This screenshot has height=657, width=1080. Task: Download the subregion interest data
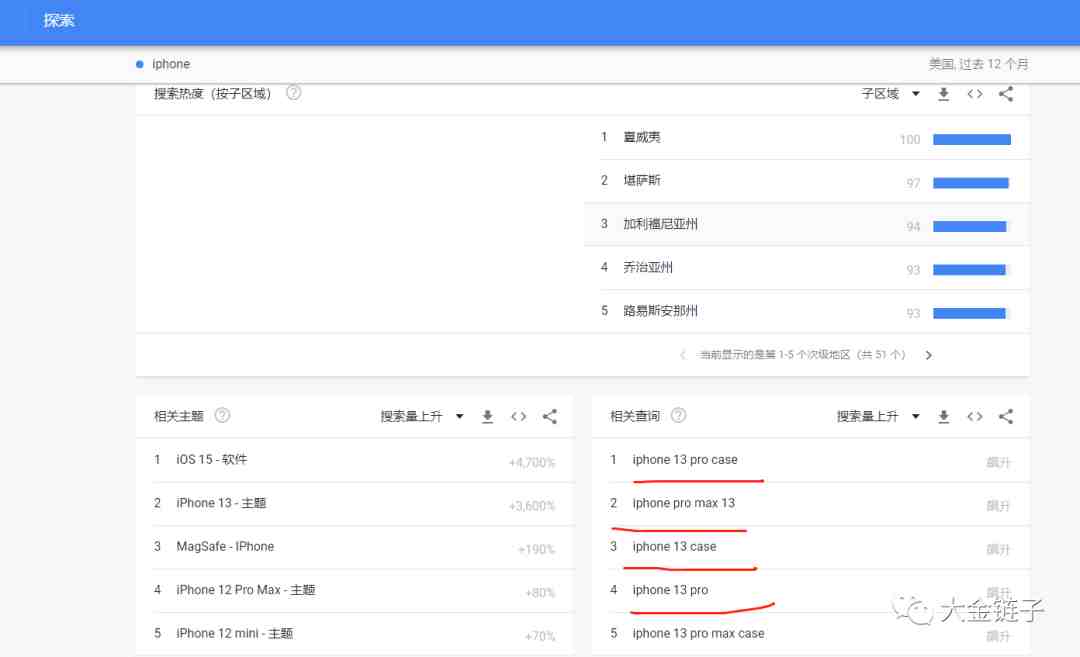click(943, 94)
